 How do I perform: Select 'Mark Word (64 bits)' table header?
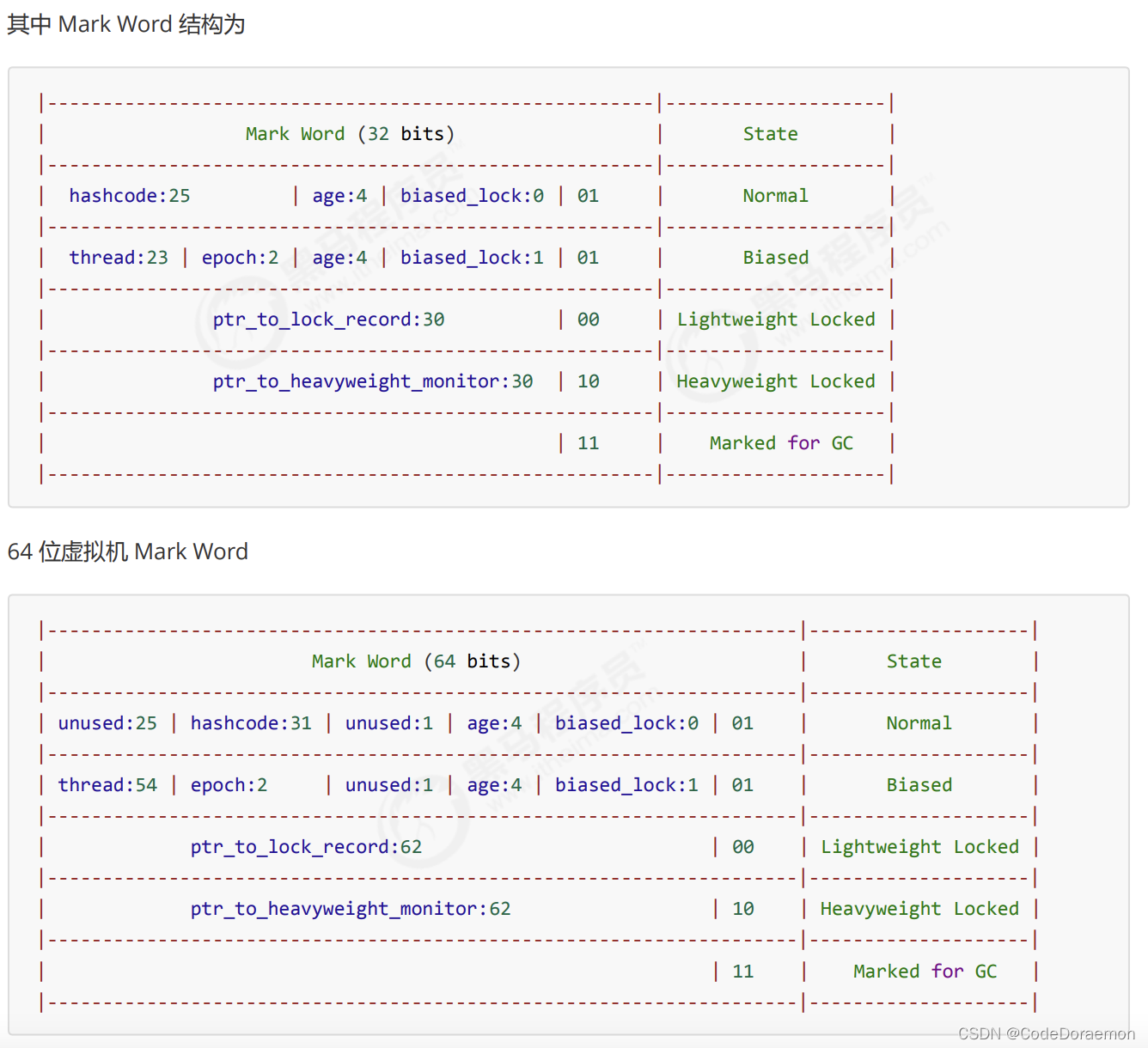click(416, 661)
